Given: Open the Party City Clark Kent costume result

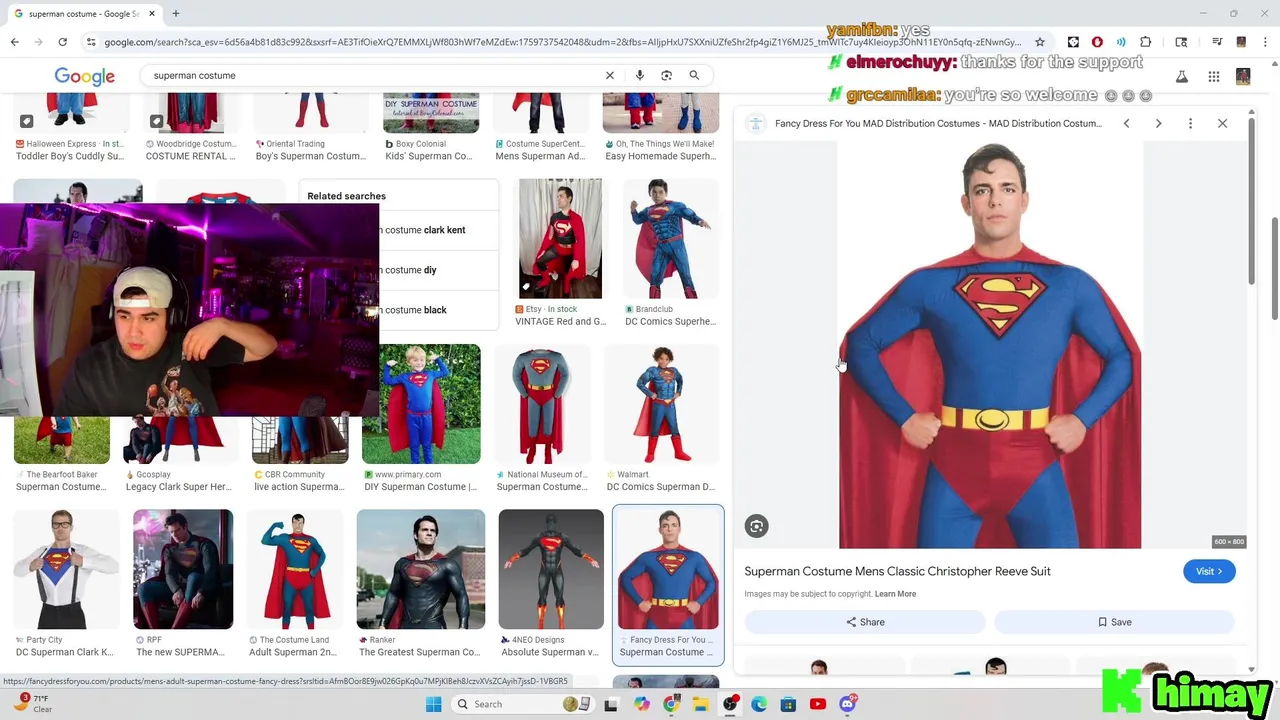Looking at the screenshot, I should pyautogui.click(x=66, y=583).
